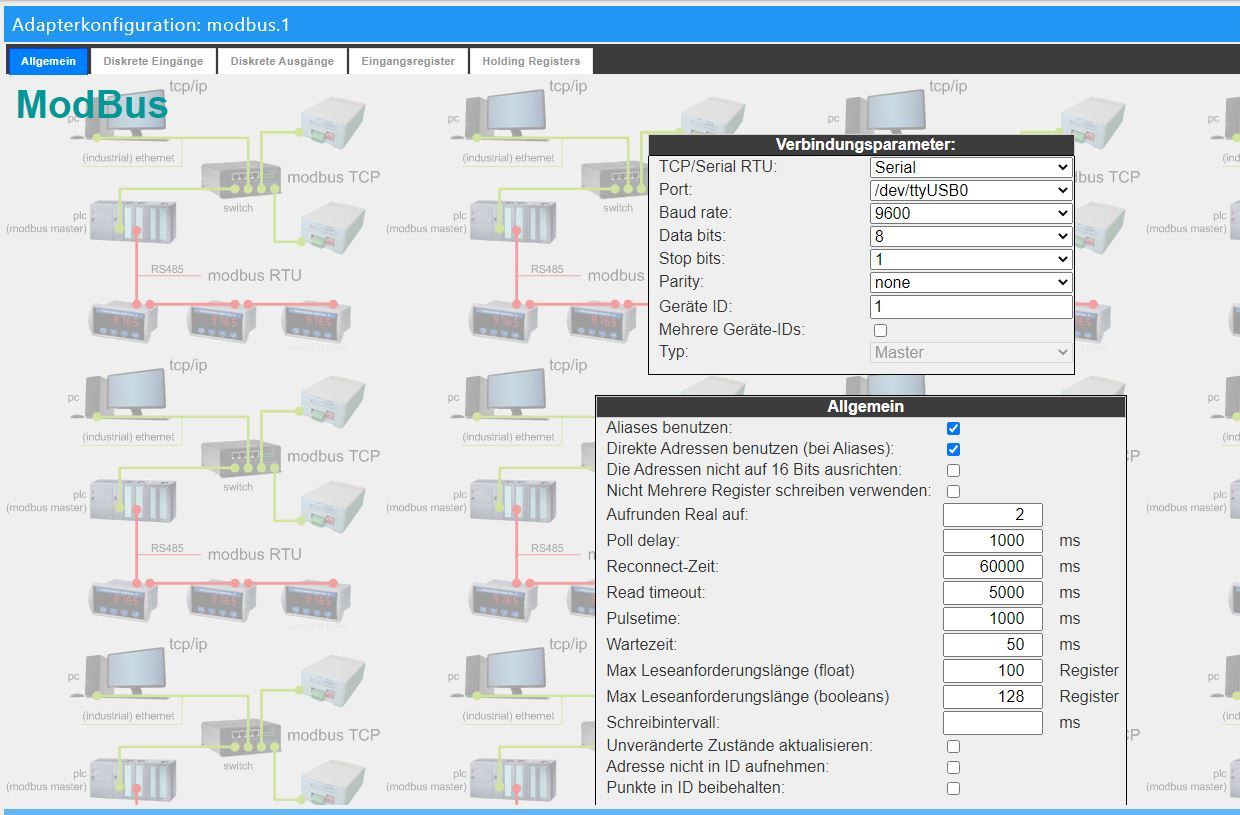Check Unveränderte Zustände aktualisieren checkbox
The width and height of the screenshot is (1240, 815).
pos(953,746)
